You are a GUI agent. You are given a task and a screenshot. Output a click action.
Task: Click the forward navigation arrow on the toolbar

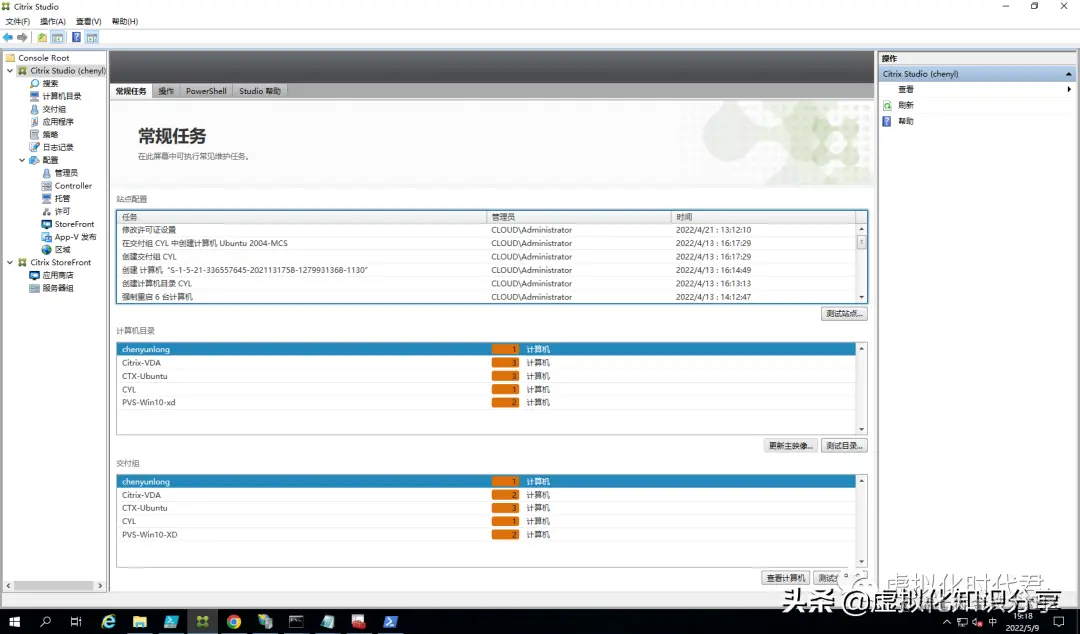tap(20, 37)
